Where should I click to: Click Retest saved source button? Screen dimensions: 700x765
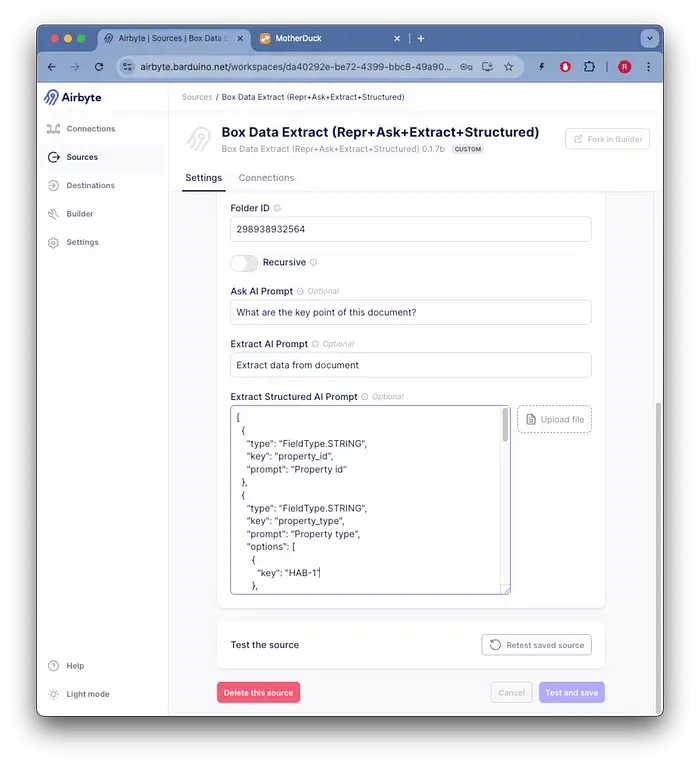click(537, 645)
